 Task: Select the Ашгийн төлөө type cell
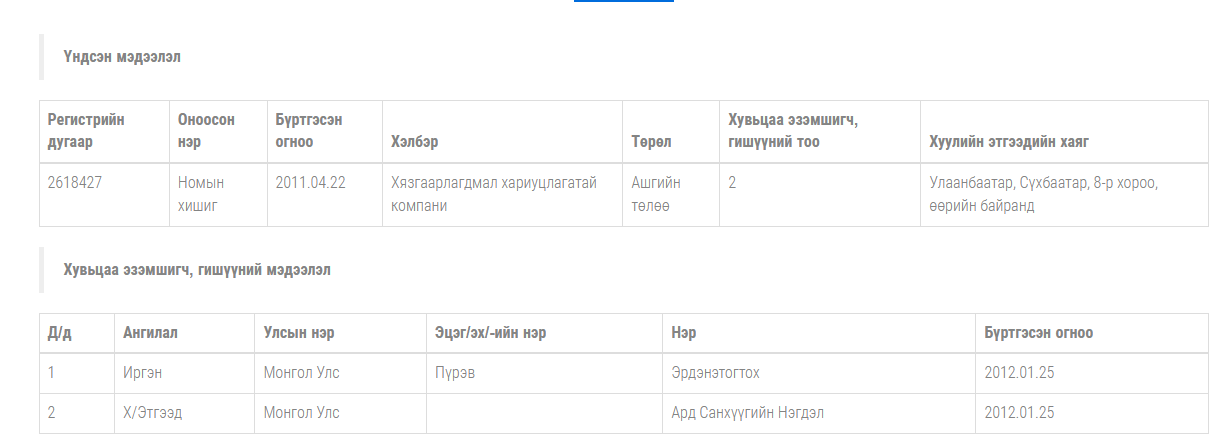pyautogui.click(x=656, y=194)
